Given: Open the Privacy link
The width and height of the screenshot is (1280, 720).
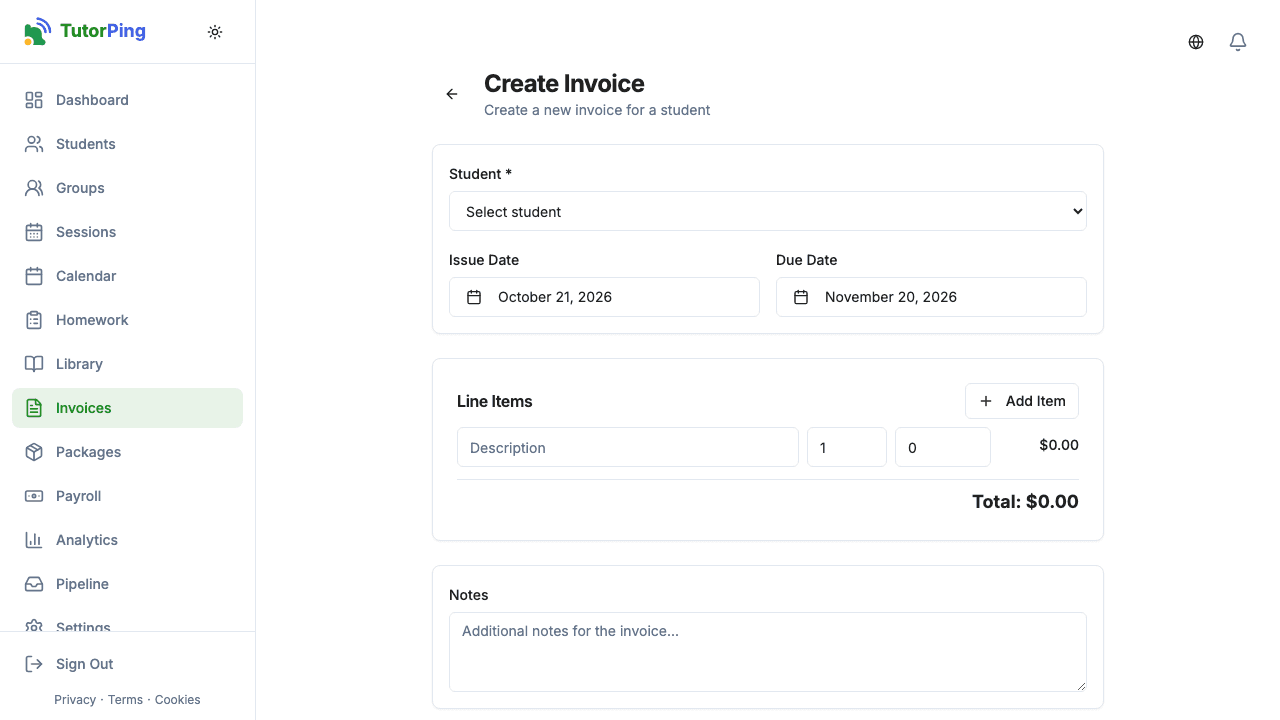Looking at the screenshot, I should tap(75, 700).
